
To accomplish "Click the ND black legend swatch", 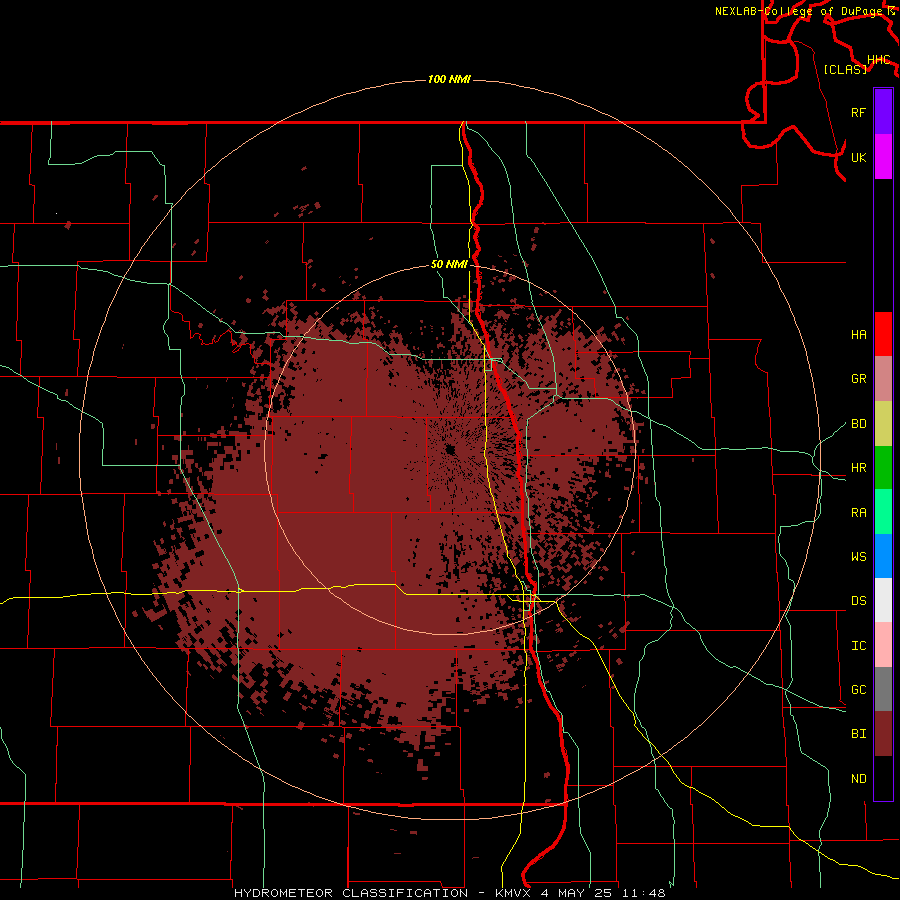I will (x=883, y=778).
